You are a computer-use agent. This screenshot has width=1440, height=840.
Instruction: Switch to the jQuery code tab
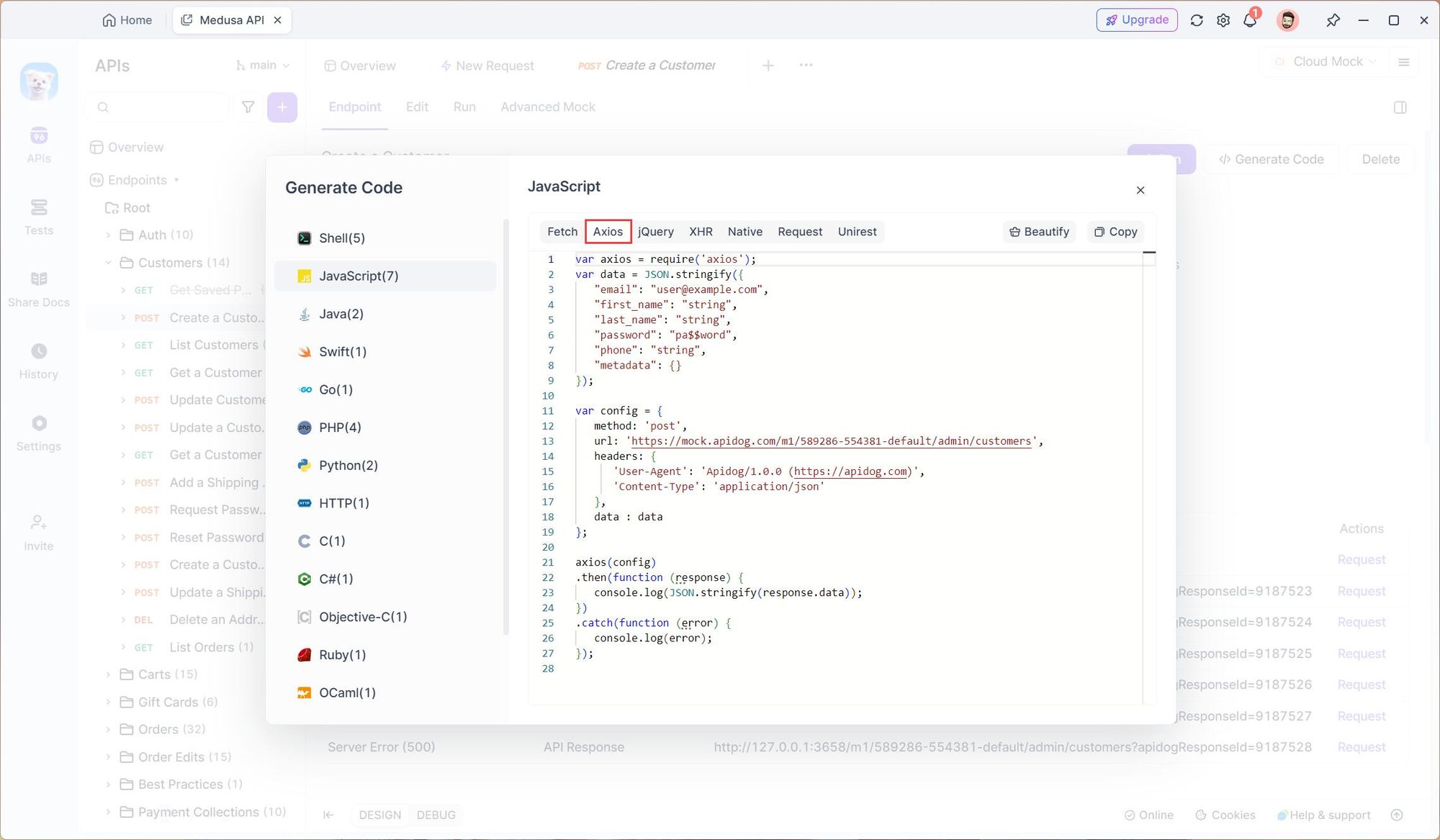[x=655, y=232]
